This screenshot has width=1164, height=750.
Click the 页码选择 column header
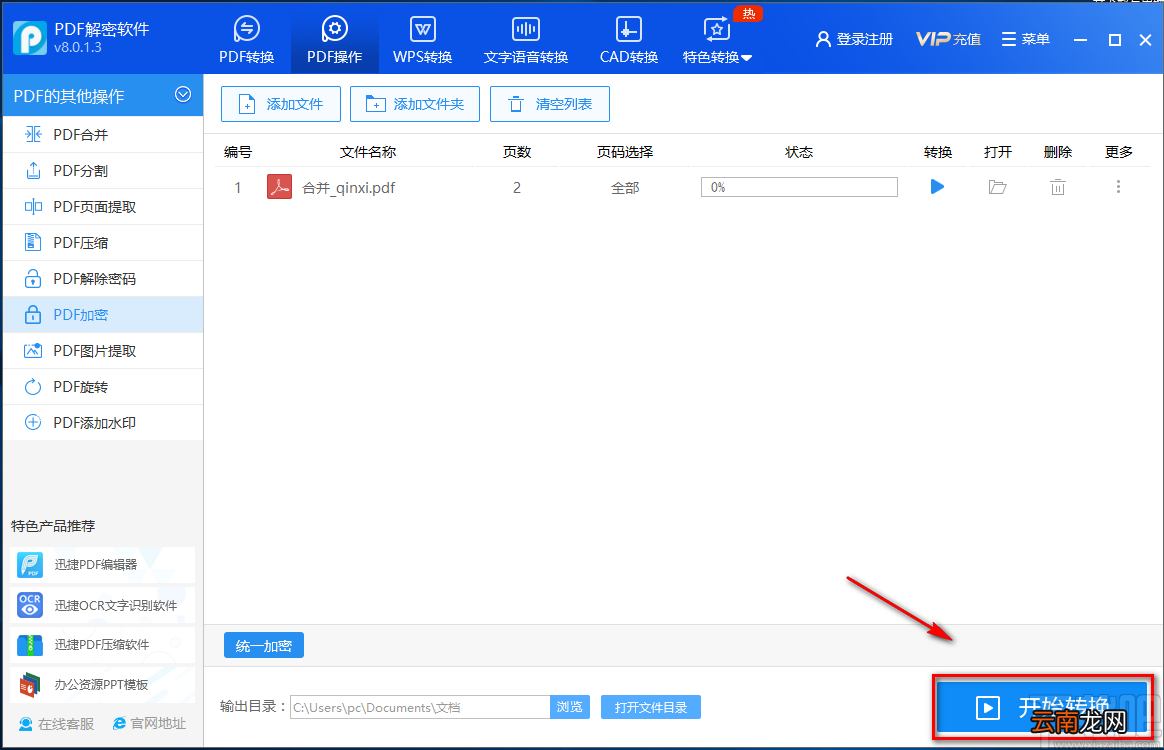pyautogui.click(x=624, y=152)
